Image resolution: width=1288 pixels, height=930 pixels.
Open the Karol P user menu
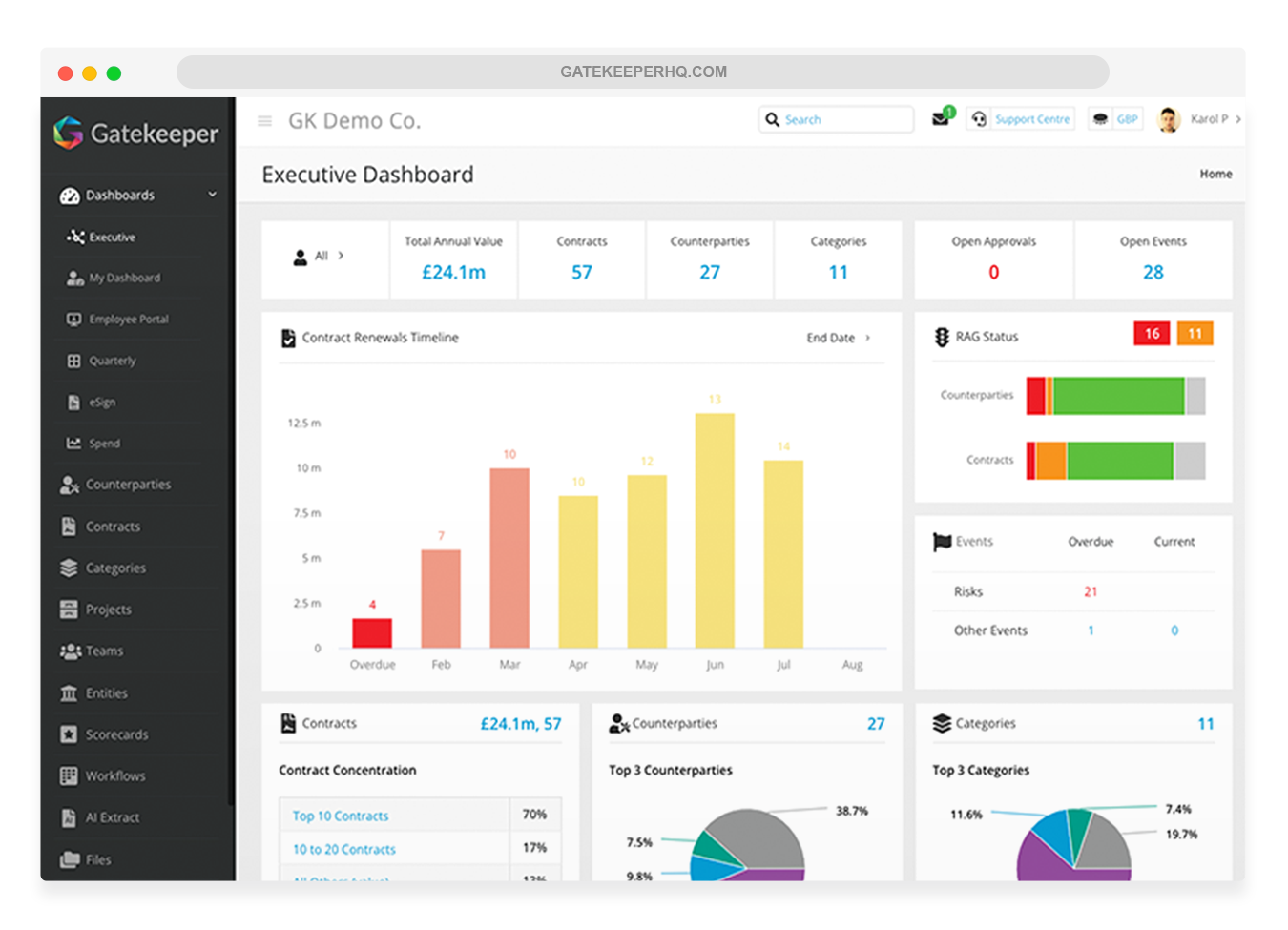(x=1200, y=119)
